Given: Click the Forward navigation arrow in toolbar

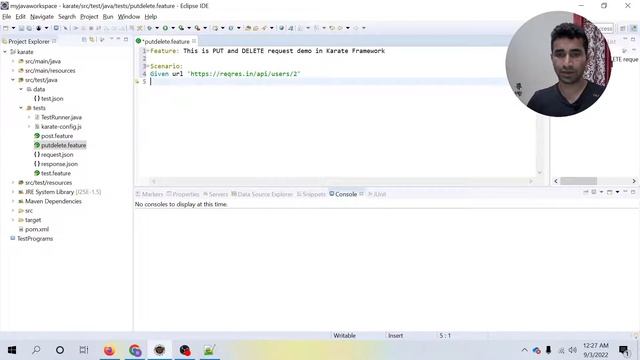Looking at the screenshot, I should point(356,28).
